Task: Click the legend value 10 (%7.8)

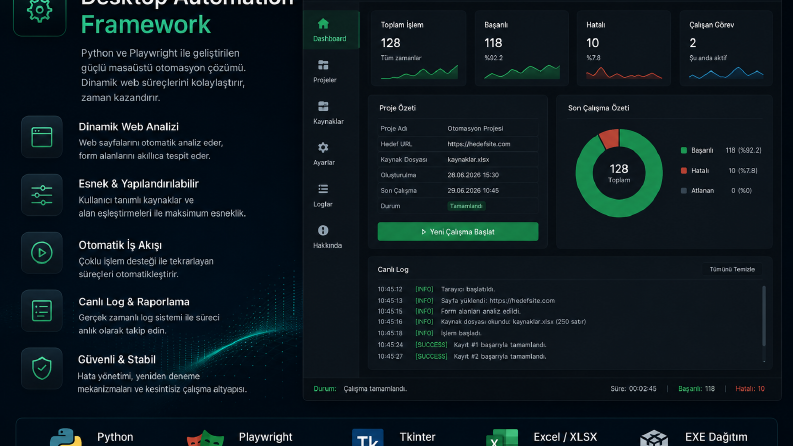Action: tap(743, 170)
